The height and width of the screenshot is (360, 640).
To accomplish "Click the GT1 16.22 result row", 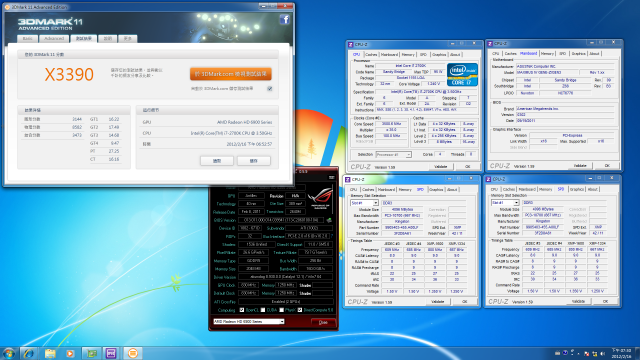I will 104,119.
